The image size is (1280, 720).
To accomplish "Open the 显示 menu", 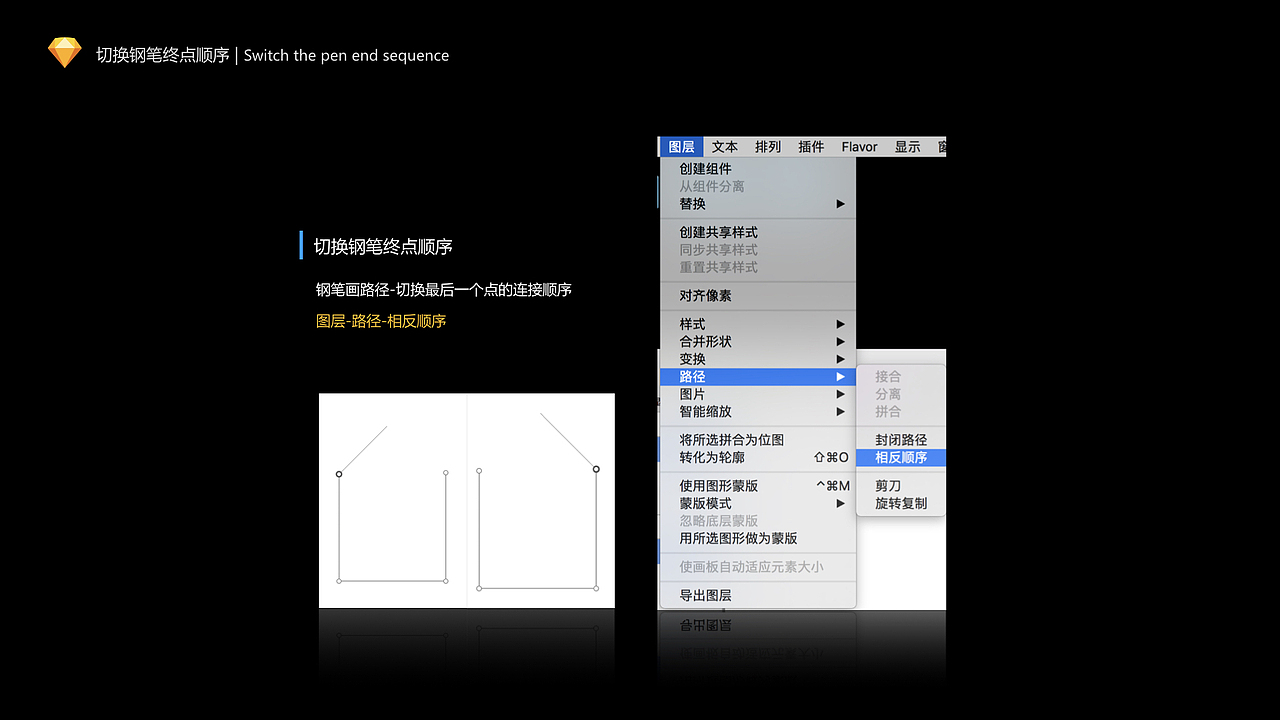I will coord(907,146).
